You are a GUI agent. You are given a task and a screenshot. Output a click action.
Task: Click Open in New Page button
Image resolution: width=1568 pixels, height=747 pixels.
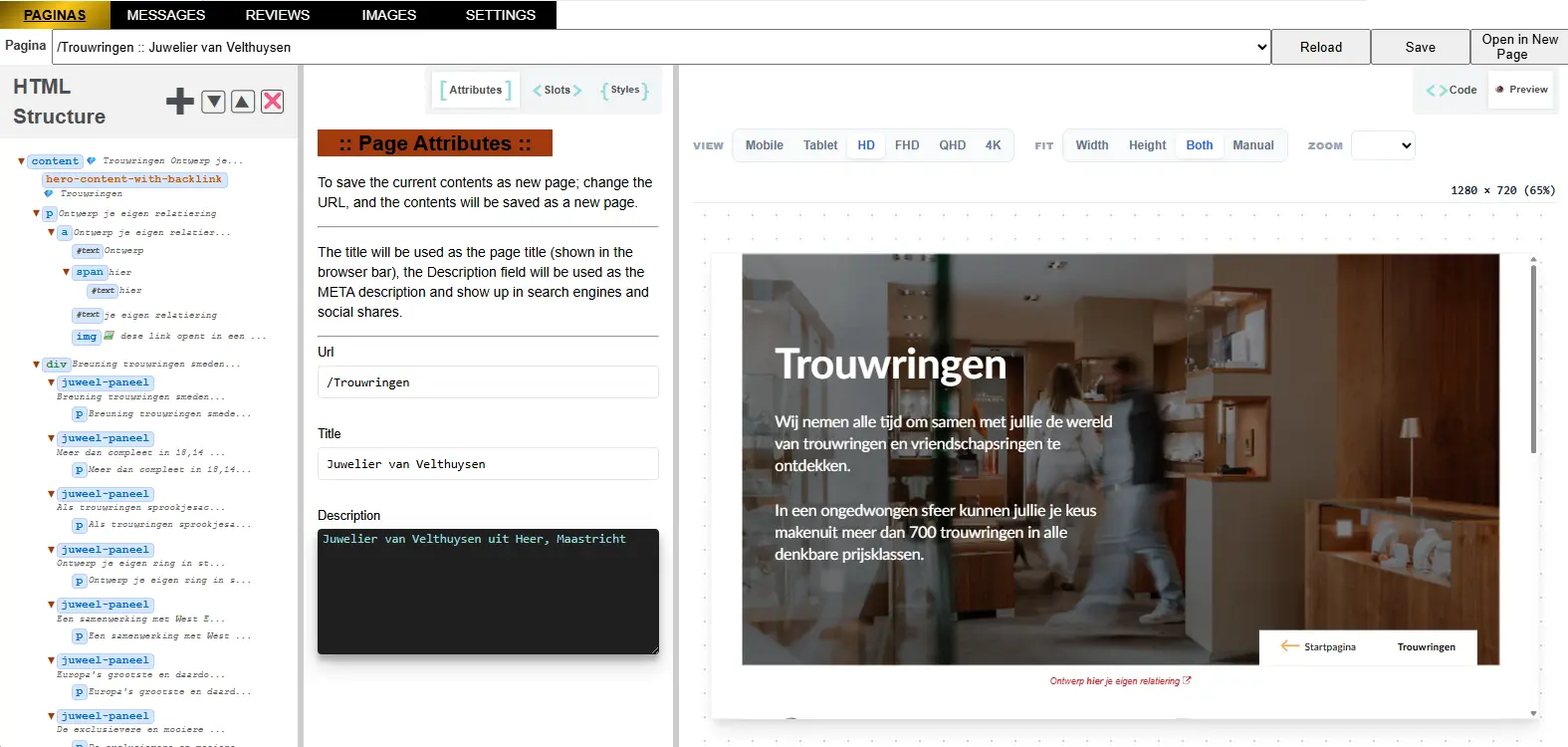pyautogui.click(x=1519, y=47)
